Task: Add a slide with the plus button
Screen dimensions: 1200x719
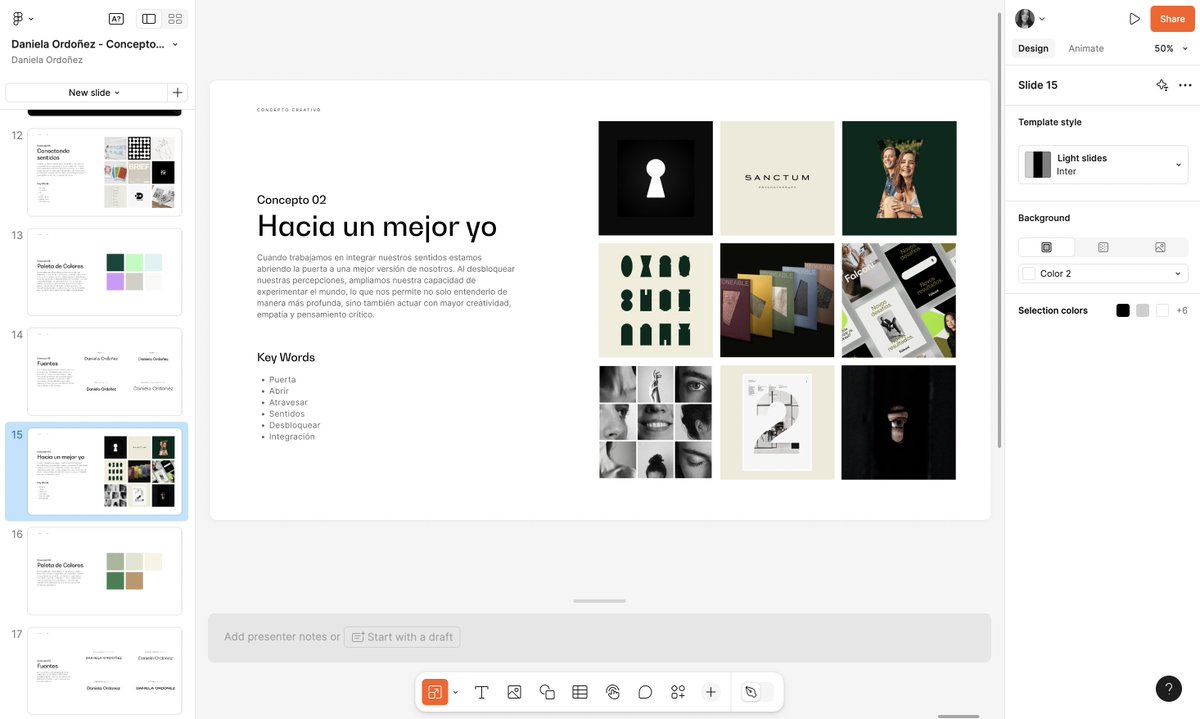Action: [178, 92]
